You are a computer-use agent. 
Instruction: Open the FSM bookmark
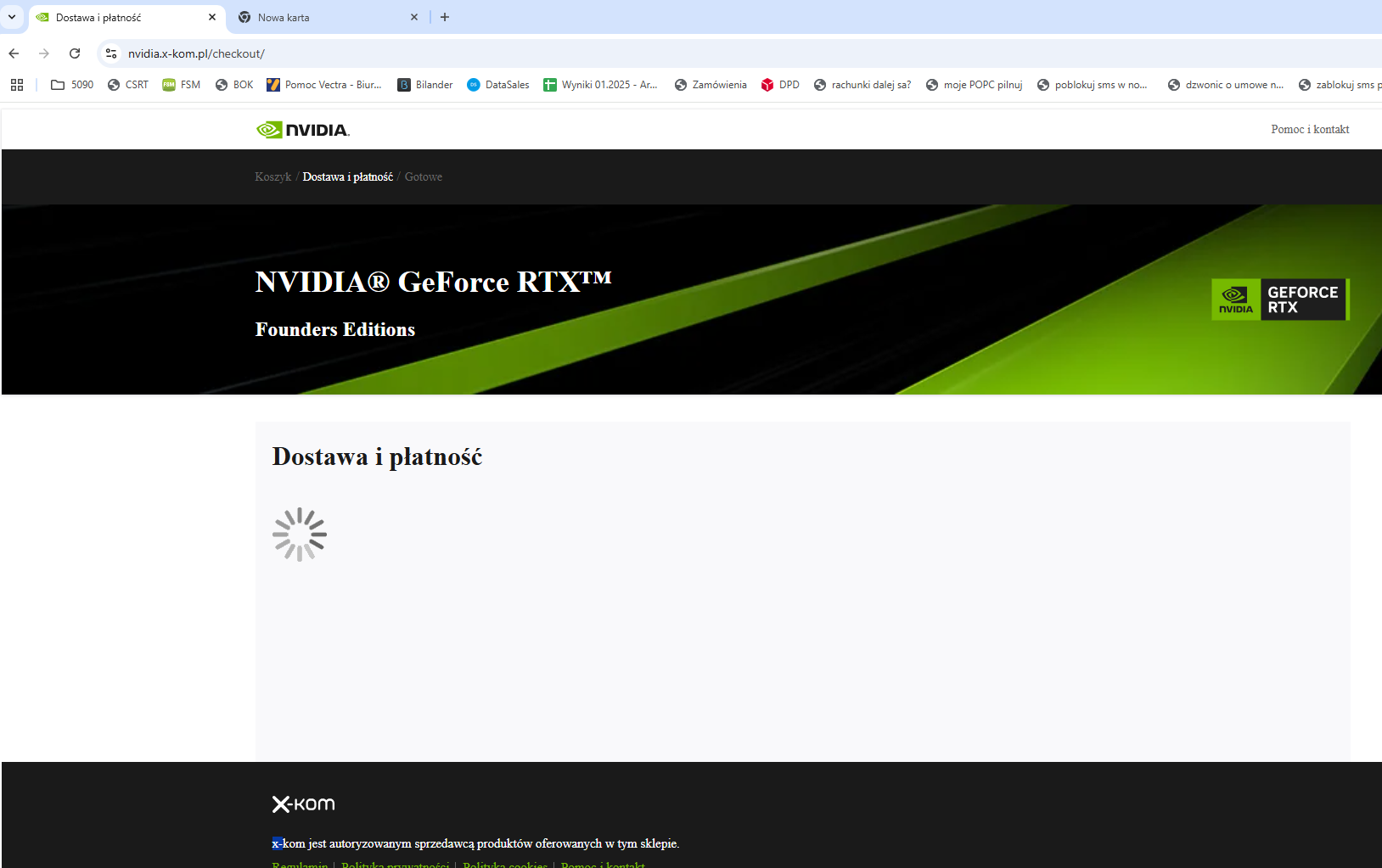click(x=182, y=85)
